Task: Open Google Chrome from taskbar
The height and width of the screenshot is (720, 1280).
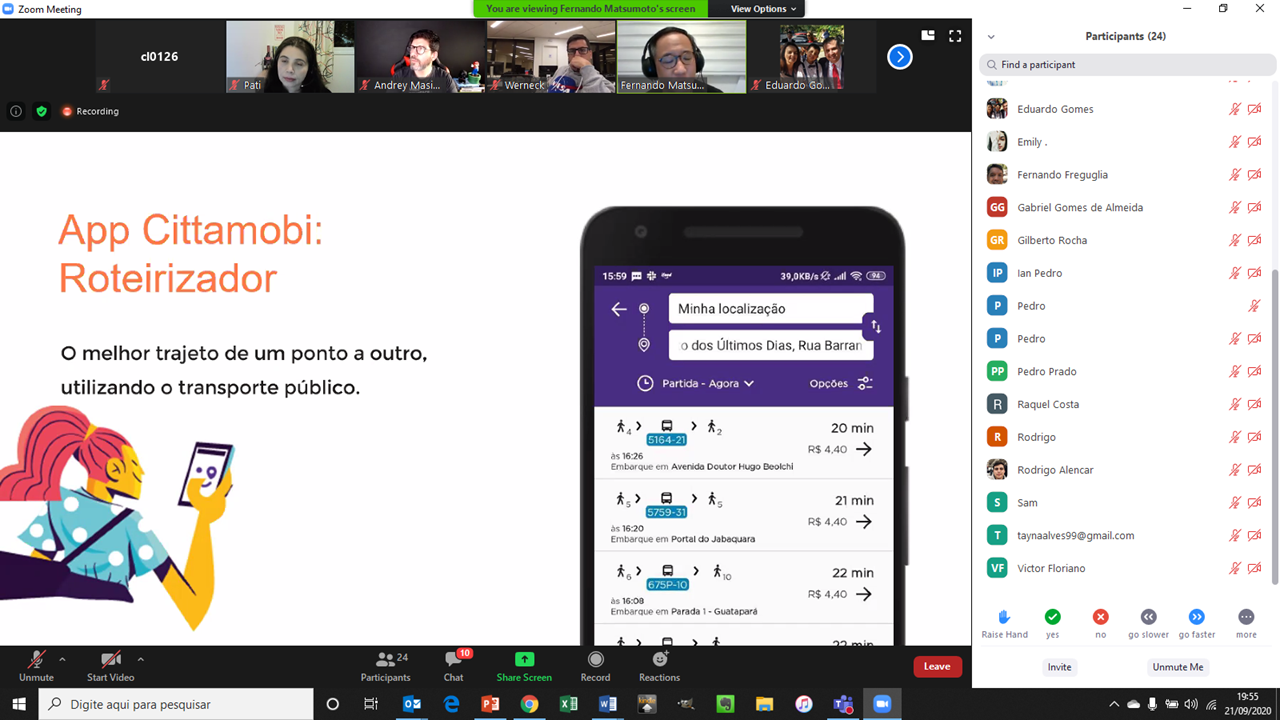Action: point(529,704)
